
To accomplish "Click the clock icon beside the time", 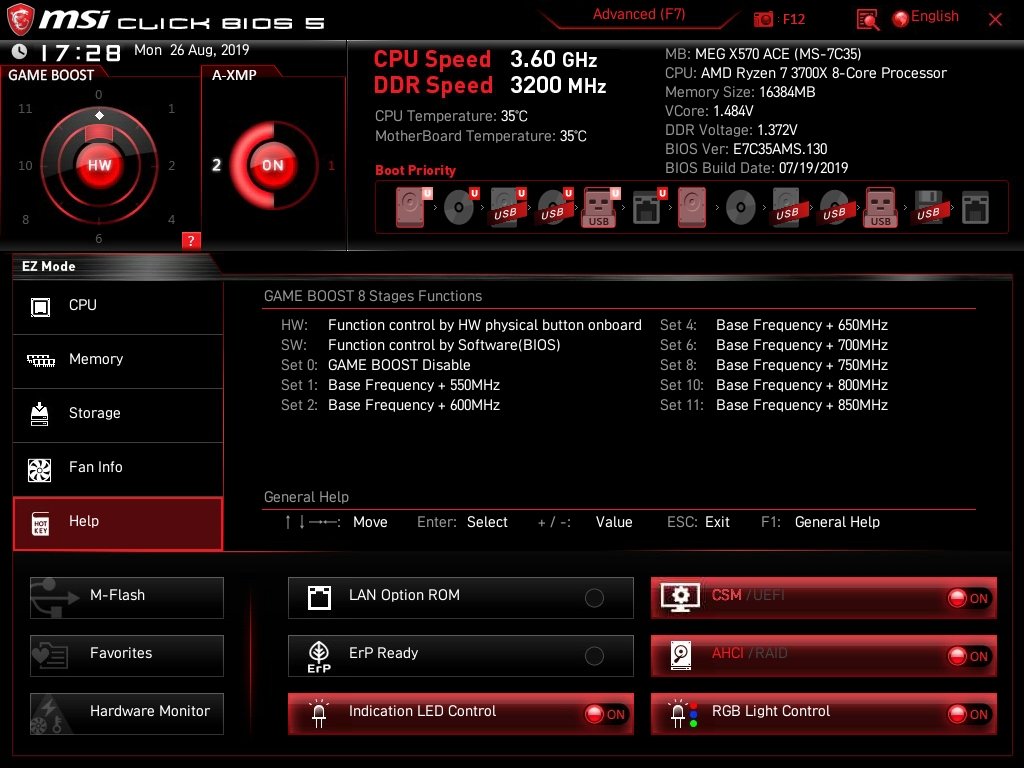I will [20, 51].
